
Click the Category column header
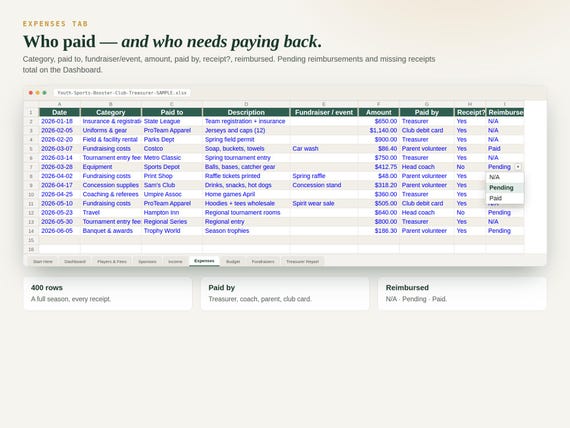coord(111,112)
